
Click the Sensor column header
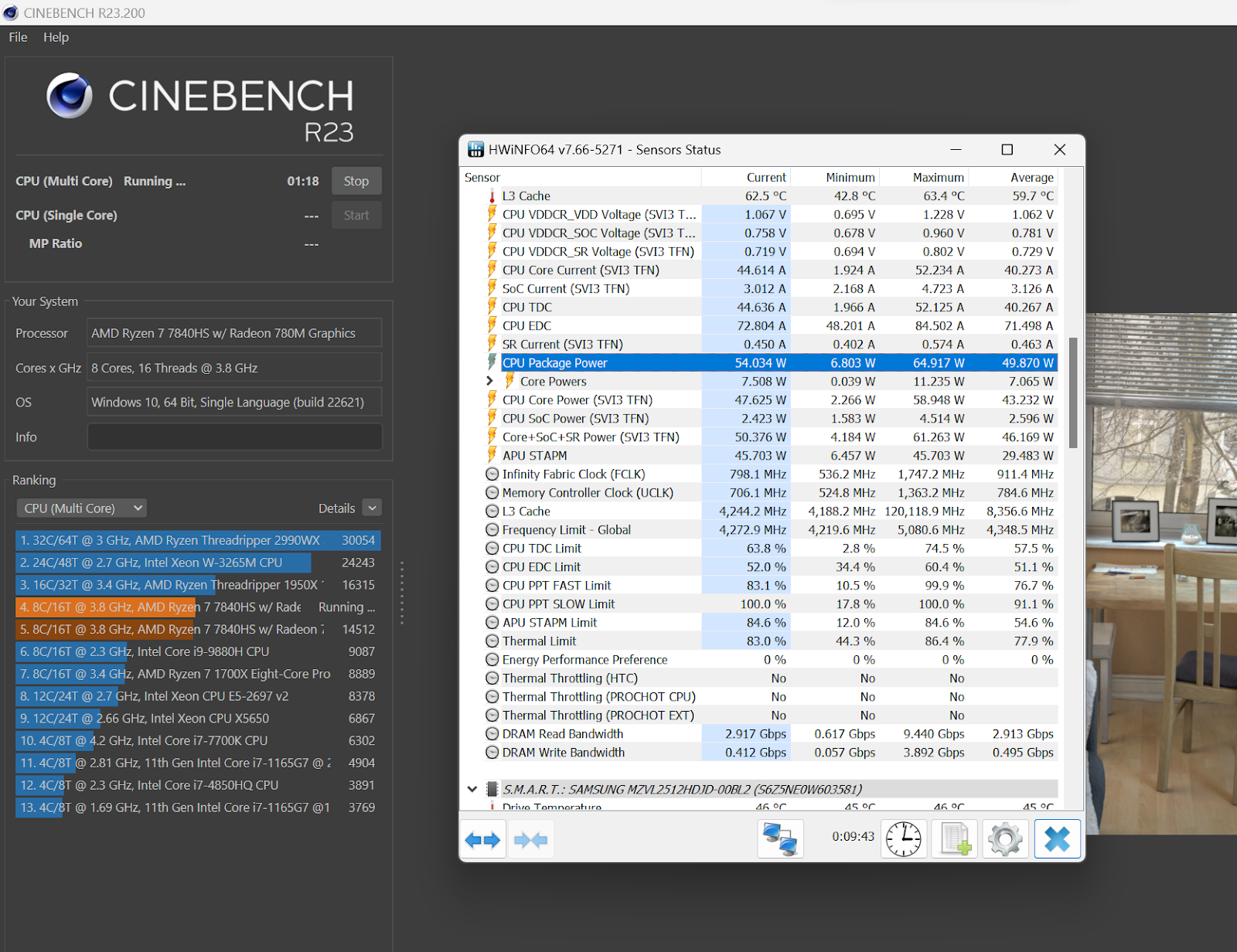(x=581, y=178)
